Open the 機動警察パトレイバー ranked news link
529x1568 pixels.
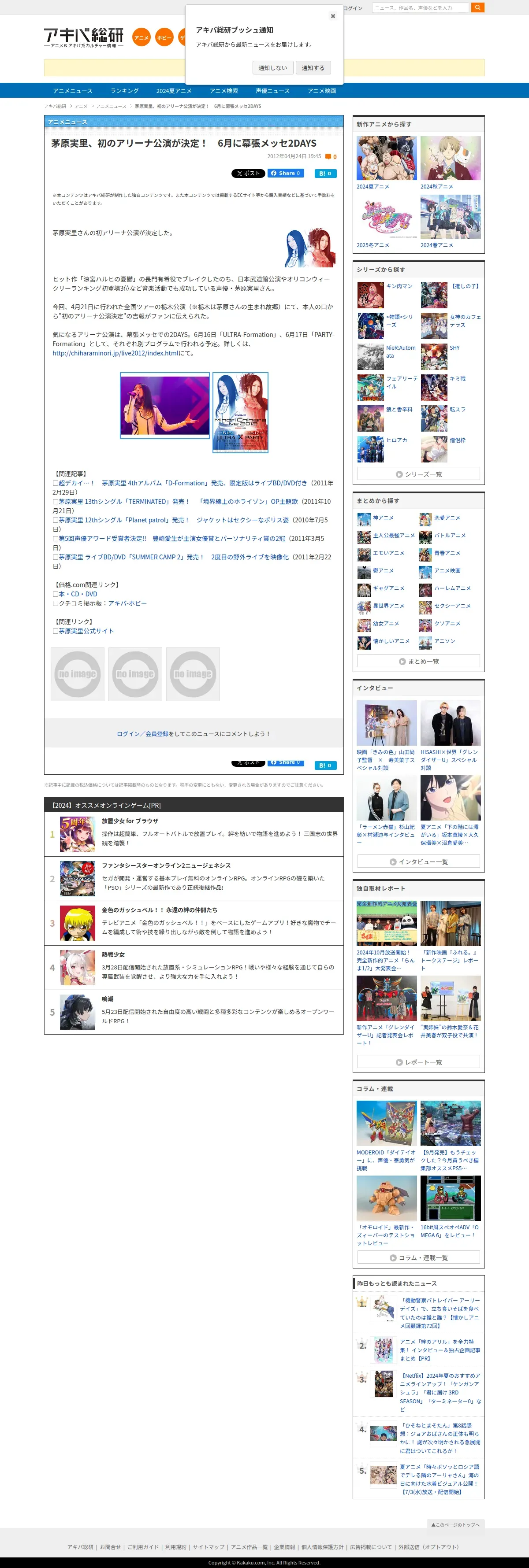click(x=440, y=1313)
